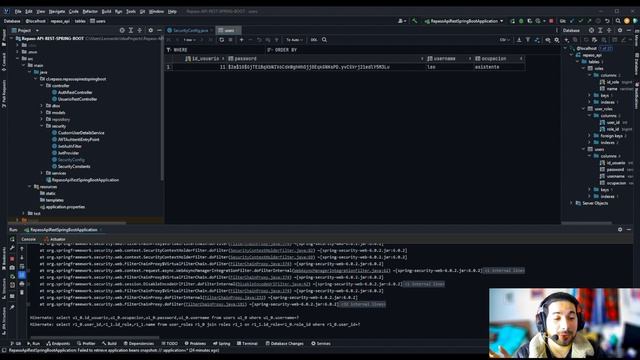Add a new row to users table

[x=242, y=40]
